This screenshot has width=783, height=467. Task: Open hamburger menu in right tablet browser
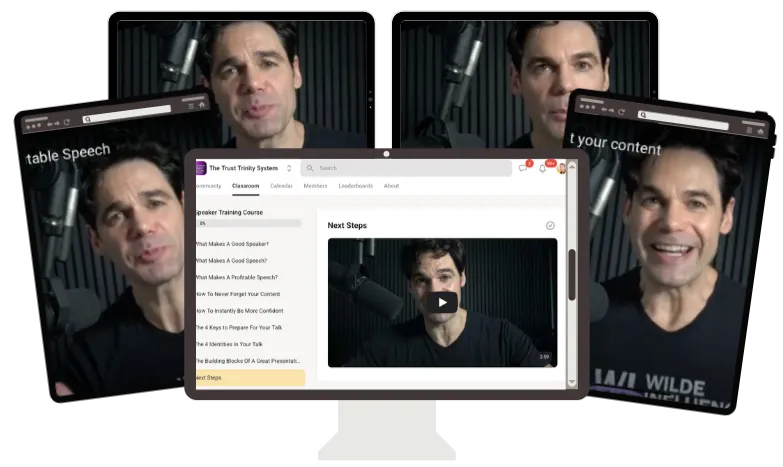pos(749,130)
